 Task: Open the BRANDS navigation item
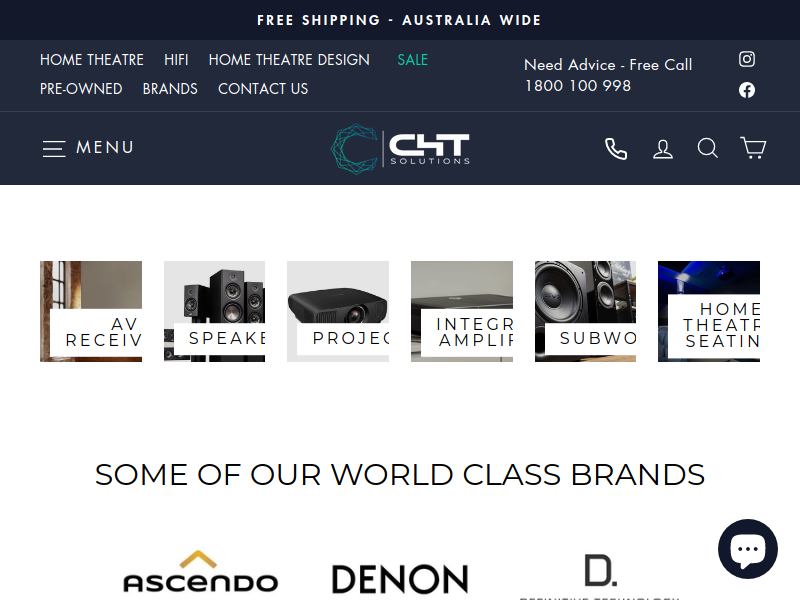point(170,89)
